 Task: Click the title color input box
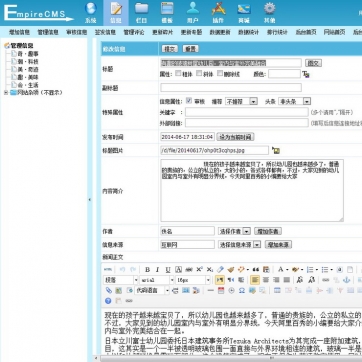pyautogui.click(x=284, y=74)
